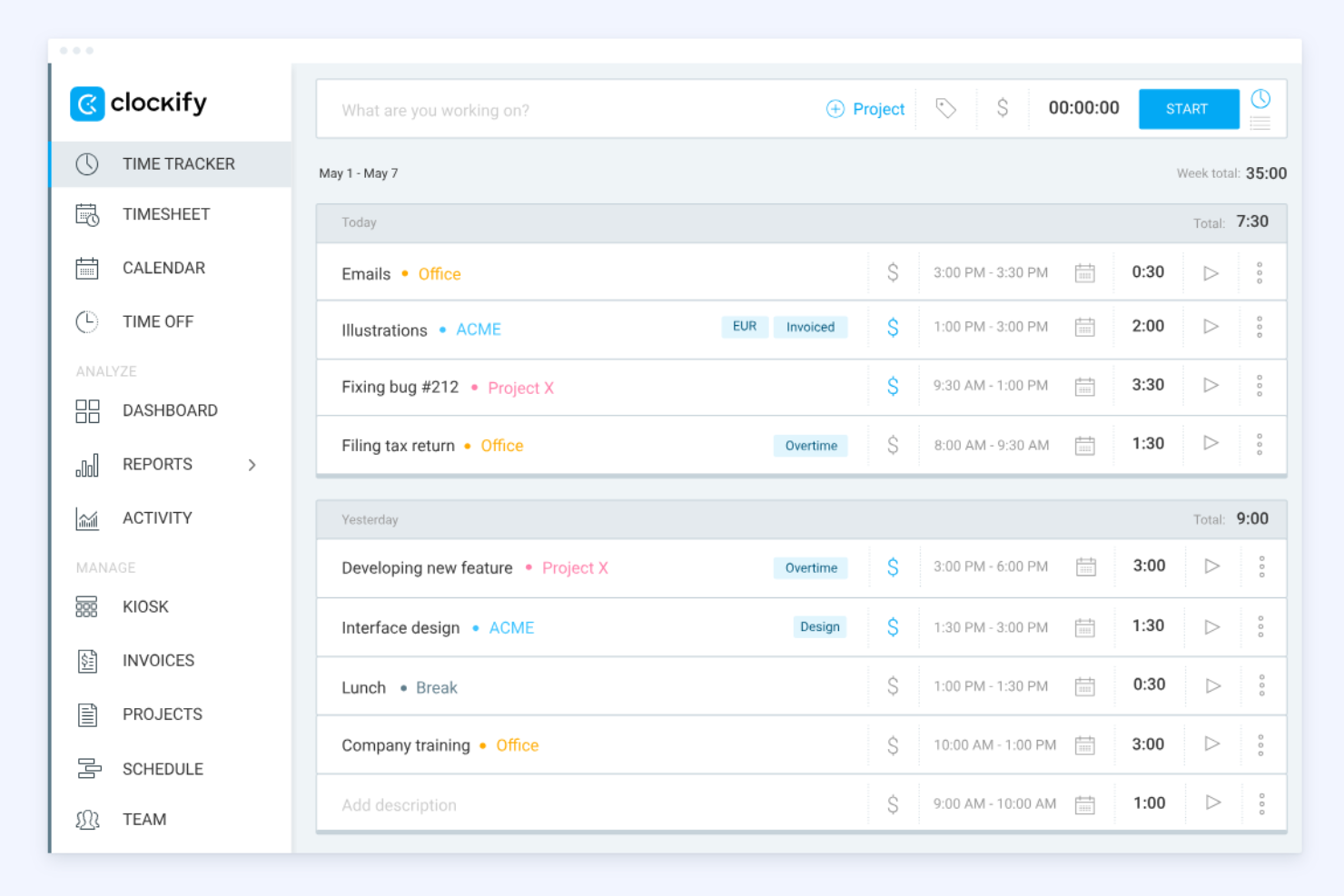Resume timer for Illustrations entry

[1211, 327]
